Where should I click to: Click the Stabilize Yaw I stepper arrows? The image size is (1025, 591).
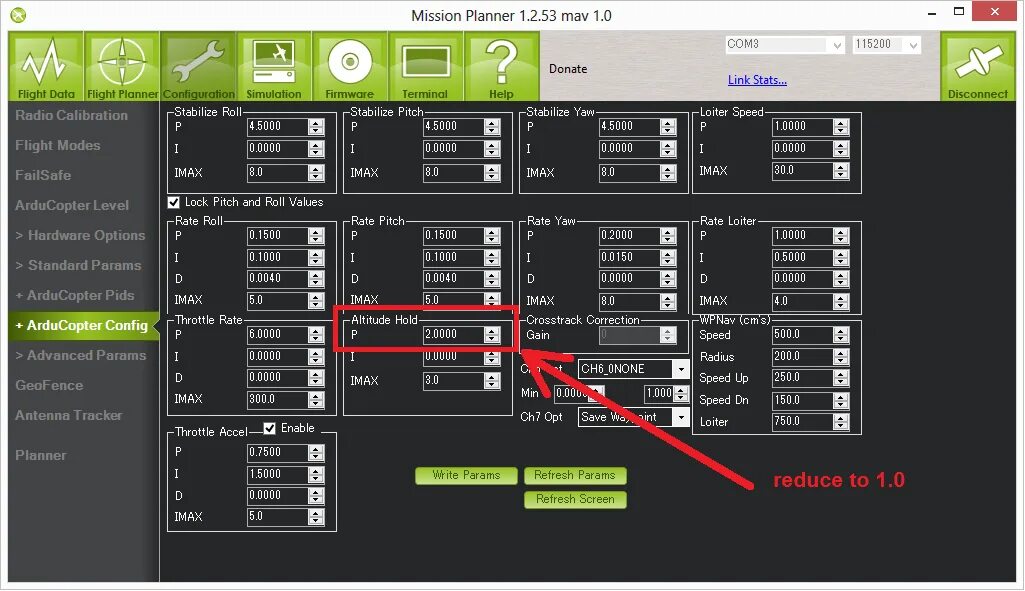(667, 148)
